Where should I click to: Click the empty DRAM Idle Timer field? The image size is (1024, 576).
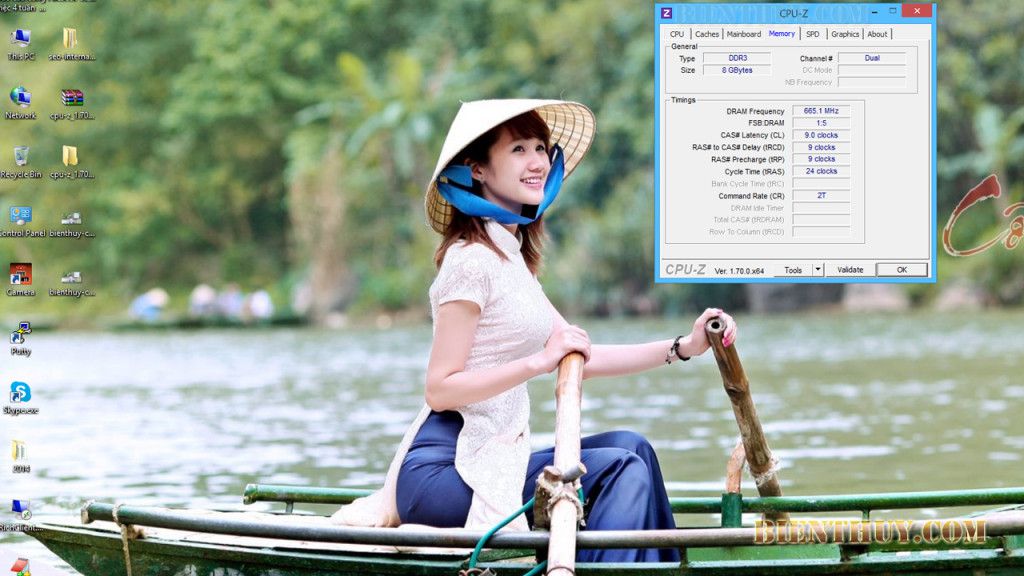pyautogui.click(x=821, y=208)
